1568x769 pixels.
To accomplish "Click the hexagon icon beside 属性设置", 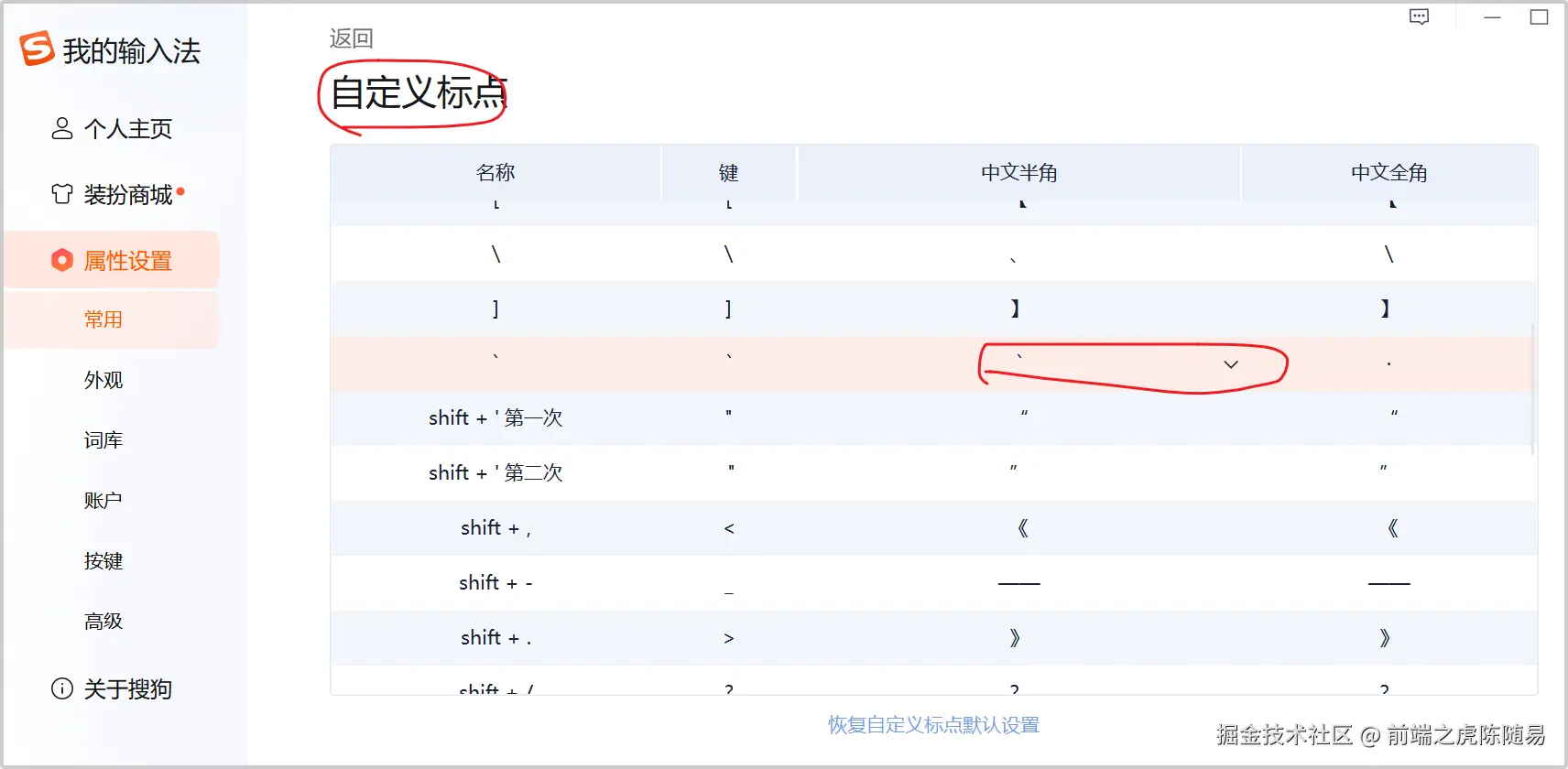I will point(62,260).
